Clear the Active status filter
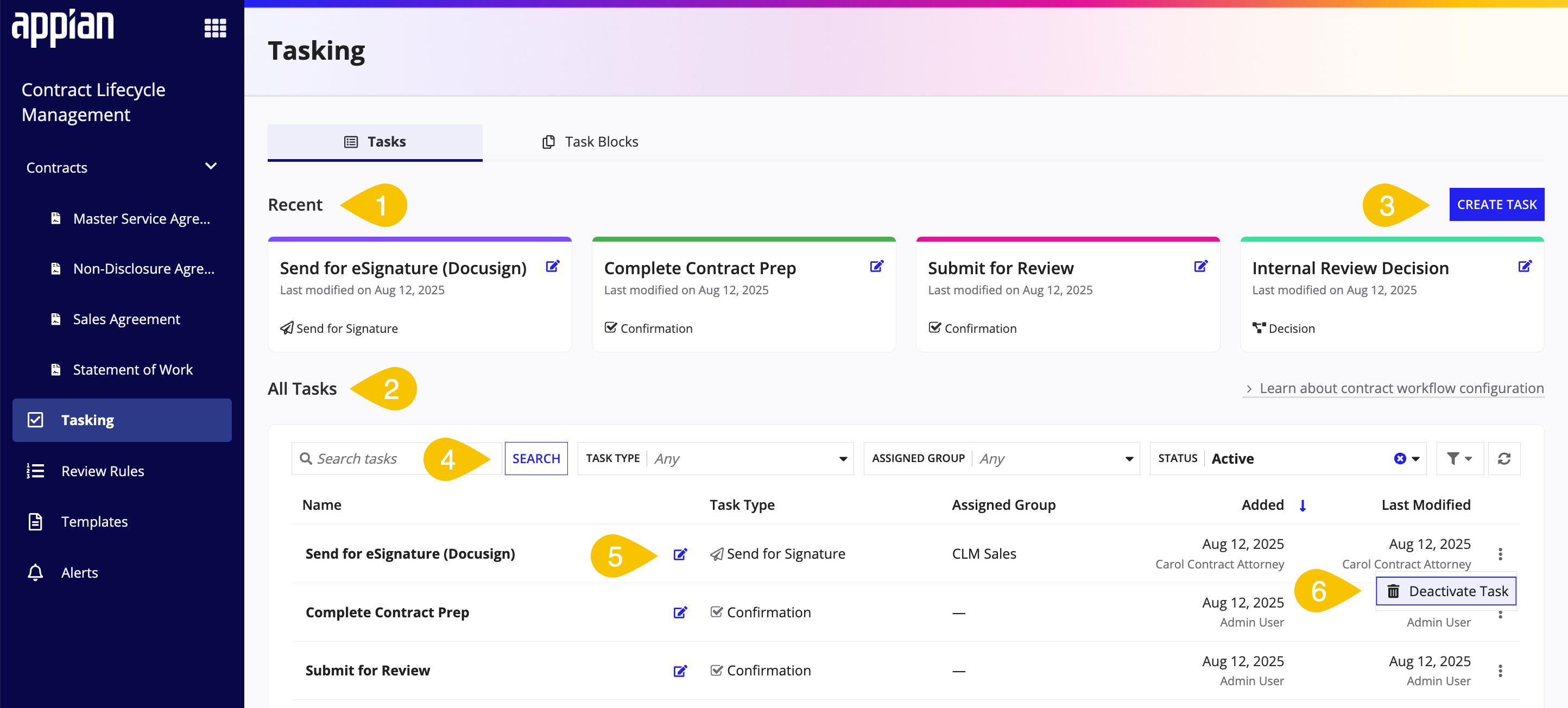1568x708 pixels. pyautogui.click(x=1400, y=458)
